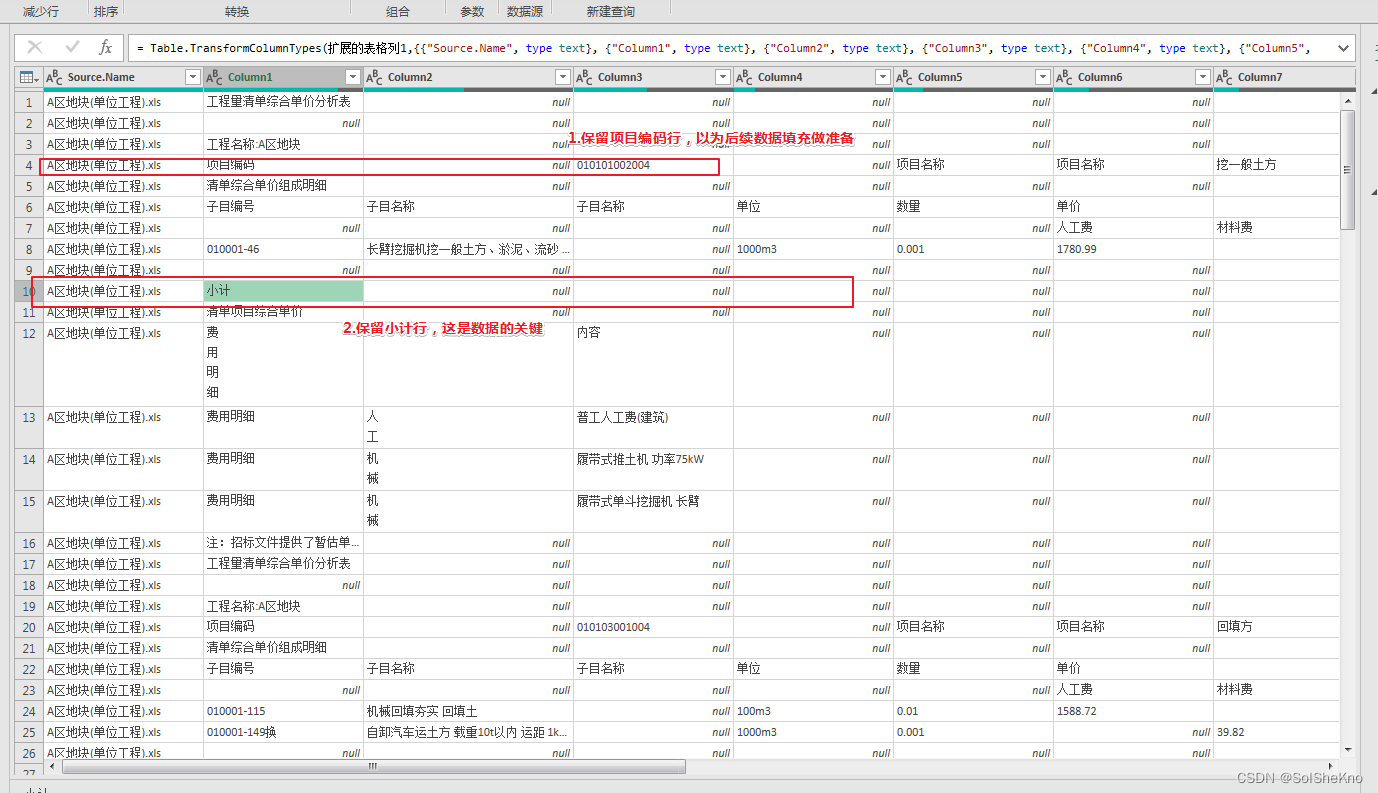The height and width of the screenshot is (793, 1378).
Task: Select the Column2 header label
Action: (410, 77)
